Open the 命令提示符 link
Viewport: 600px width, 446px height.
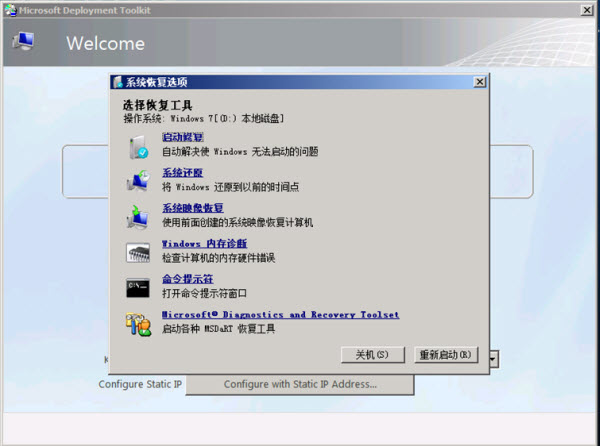pyautogui.click(x=188, y=279)
